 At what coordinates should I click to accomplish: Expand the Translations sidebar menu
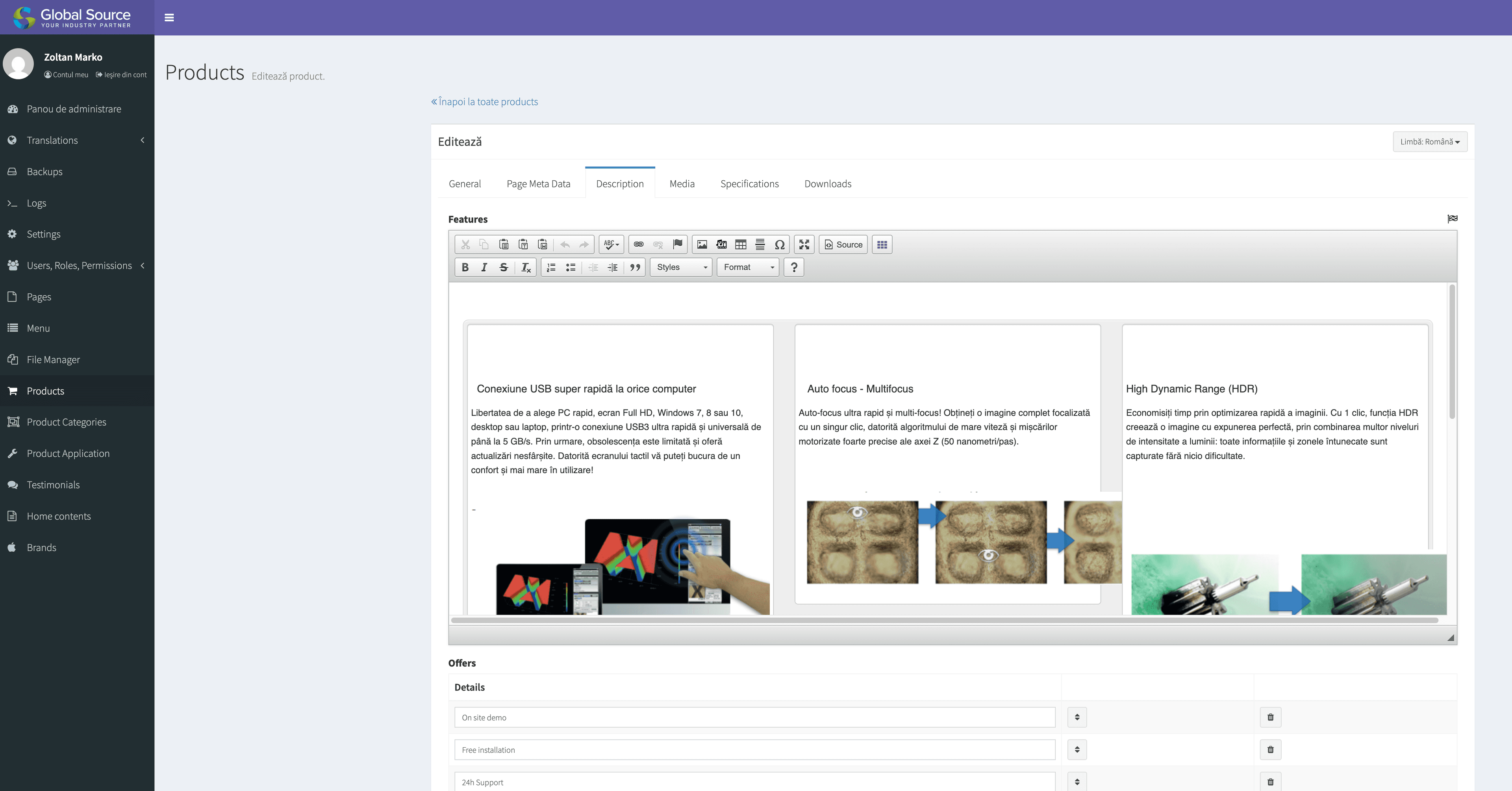tap(77, 140)
